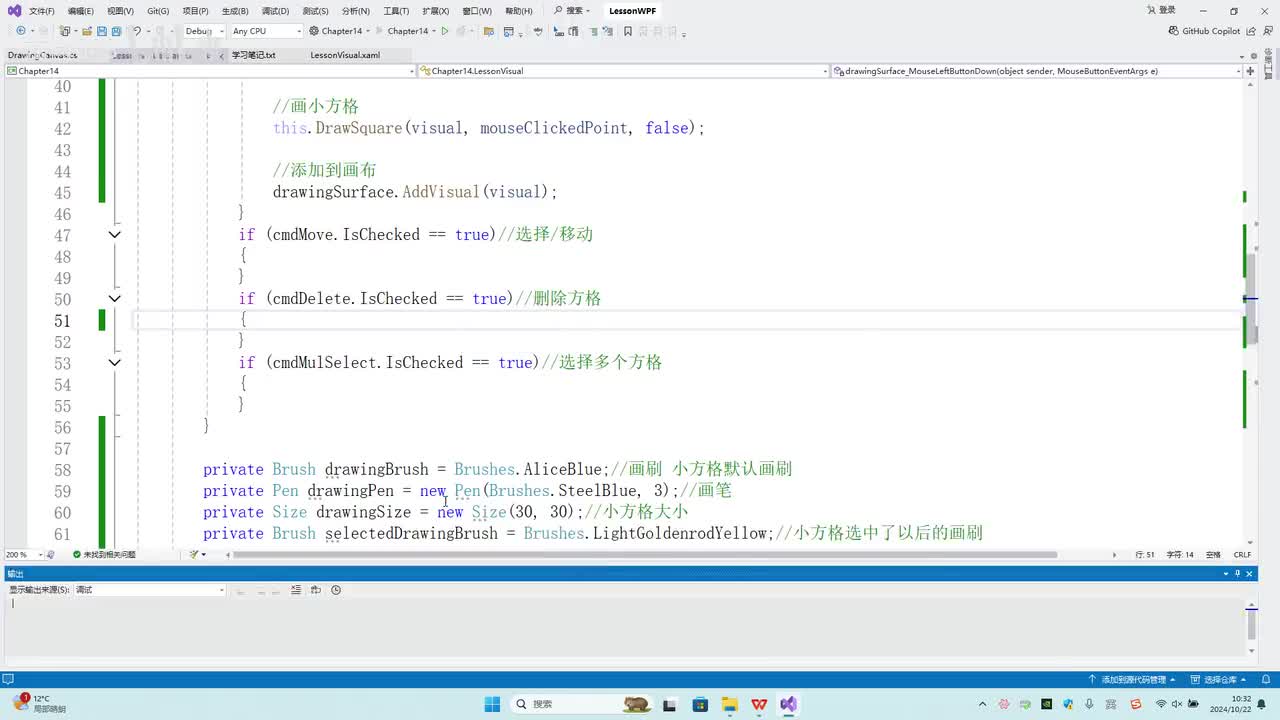Open the Git(G) menu

tap(158, 11)
